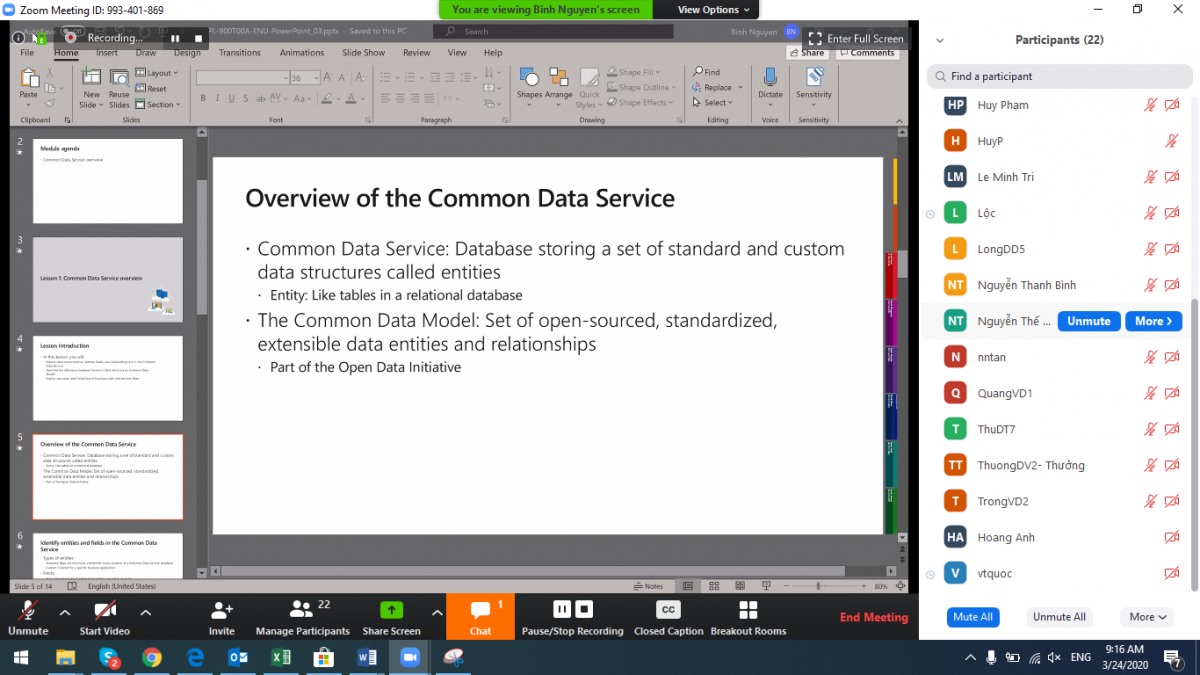Open Quick Styles in Drawing group
The height and width of the screenshot is (675, 1200).
click(x=589, y=88)
